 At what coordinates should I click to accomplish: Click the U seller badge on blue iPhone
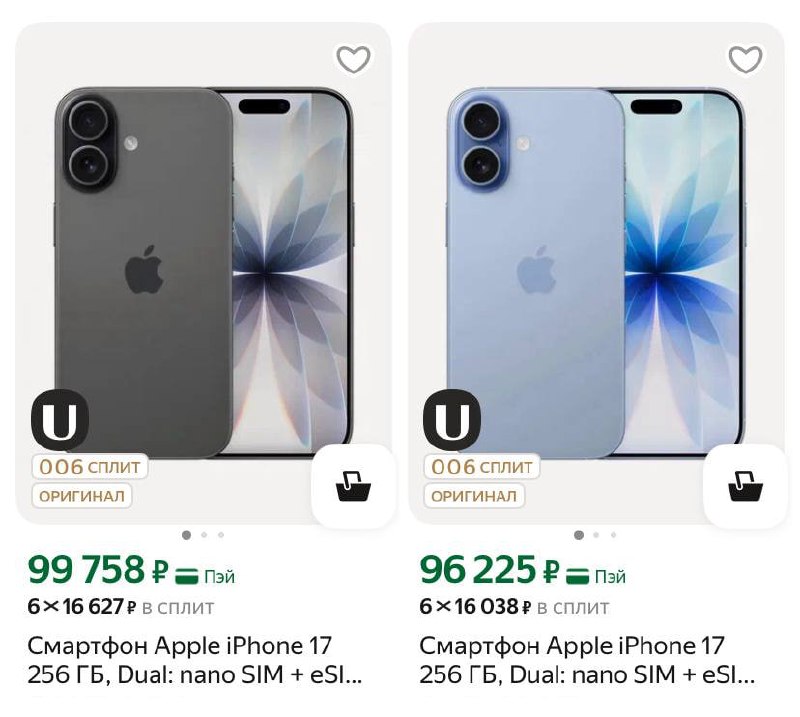[452, 420]
